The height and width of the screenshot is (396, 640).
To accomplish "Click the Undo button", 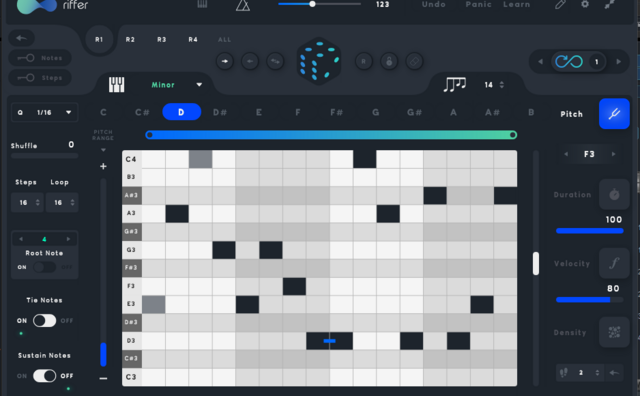I will [434, 4].
